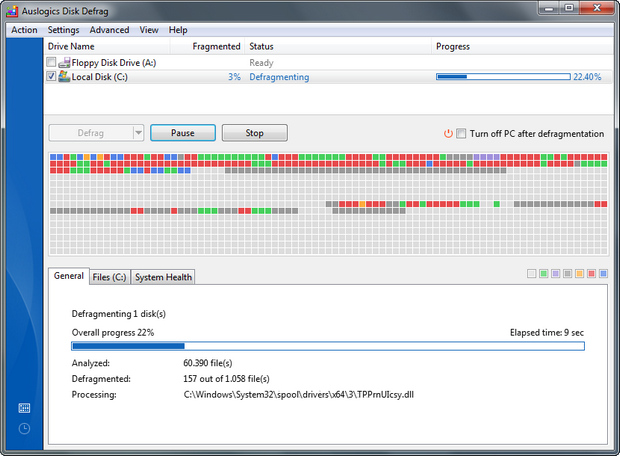Click the 60.390 file(s) analyzed value
This screenshot has height=456, width=620.
pyautogui.click(x=208, y=363)
